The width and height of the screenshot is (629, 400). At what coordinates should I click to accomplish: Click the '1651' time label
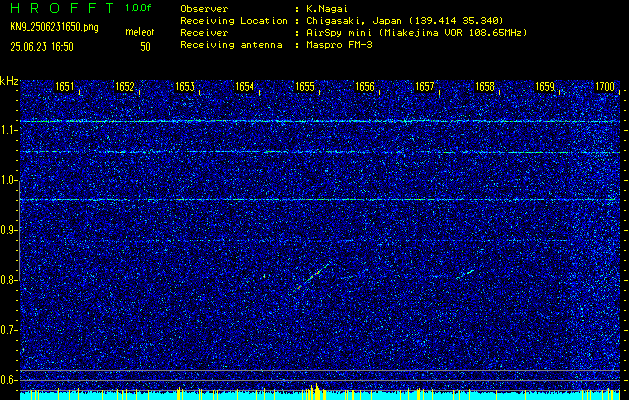[x=64, y=87]
